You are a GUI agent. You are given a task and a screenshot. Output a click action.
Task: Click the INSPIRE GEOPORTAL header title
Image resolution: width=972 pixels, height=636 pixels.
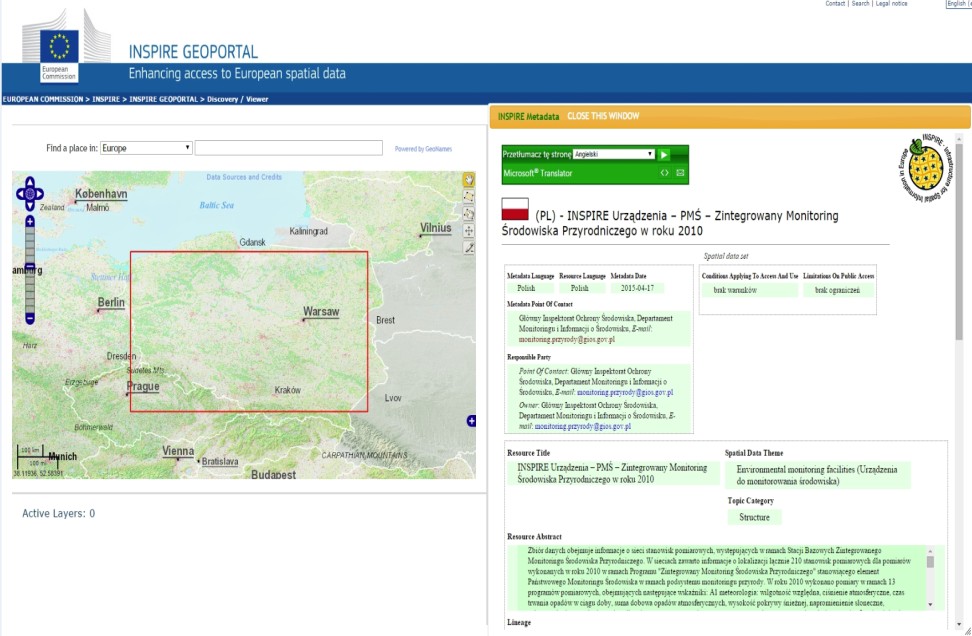tap(193, 52)
